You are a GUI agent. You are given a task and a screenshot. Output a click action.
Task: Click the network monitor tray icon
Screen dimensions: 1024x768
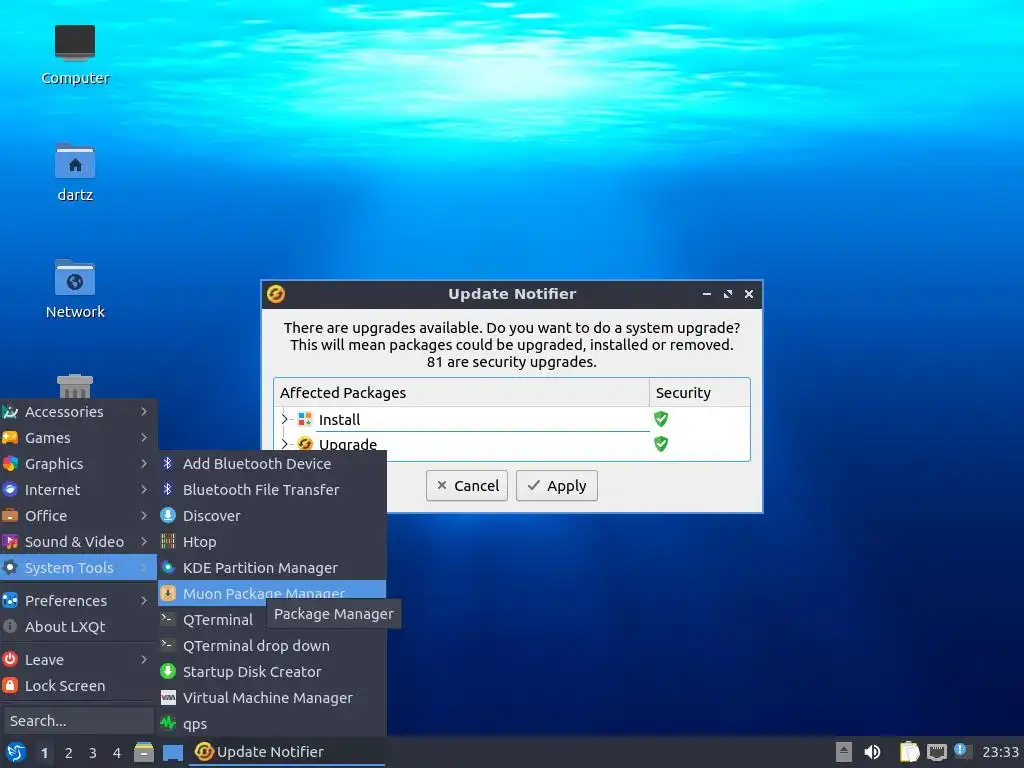click(936, 752)
